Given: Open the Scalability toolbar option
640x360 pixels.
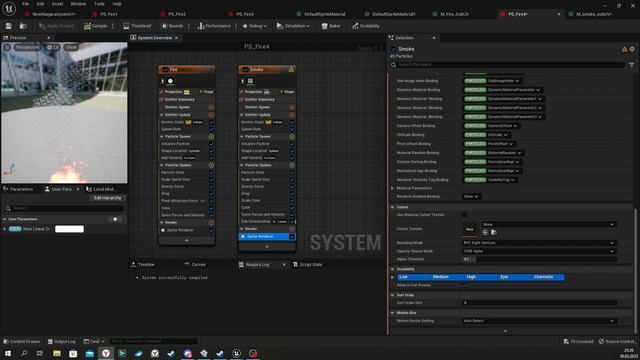Looking at the screenshot, I should pos(366,26).
